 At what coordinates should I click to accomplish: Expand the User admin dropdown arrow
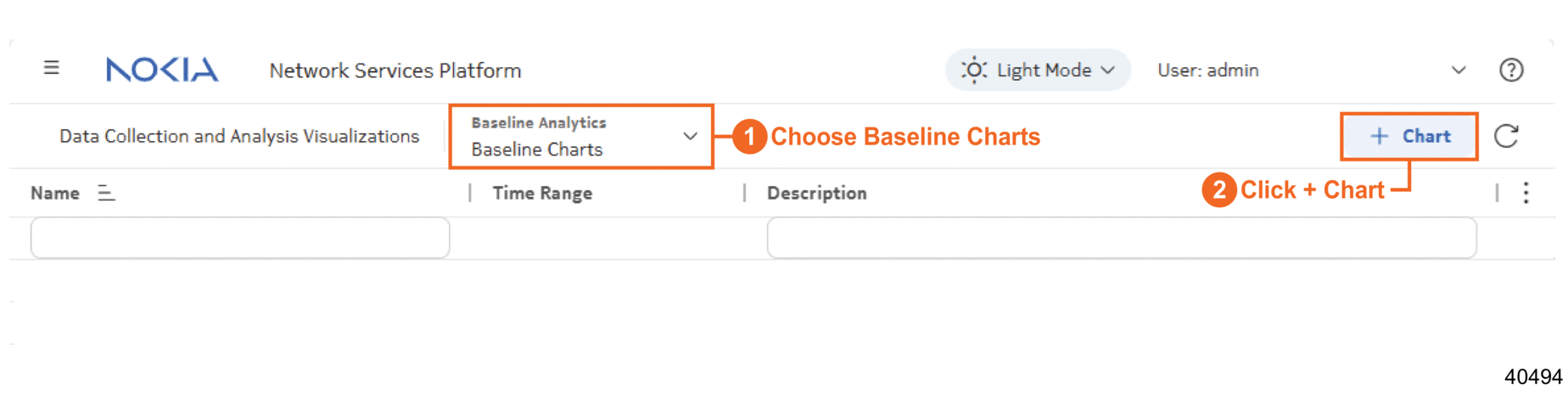tap(1458, 70)
